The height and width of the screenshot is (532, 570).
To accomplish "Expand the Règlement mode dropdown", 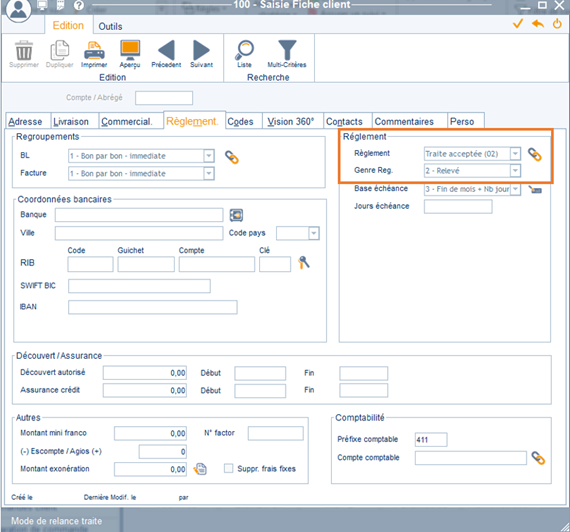I will pyautogui.click(x=515, y=154).
